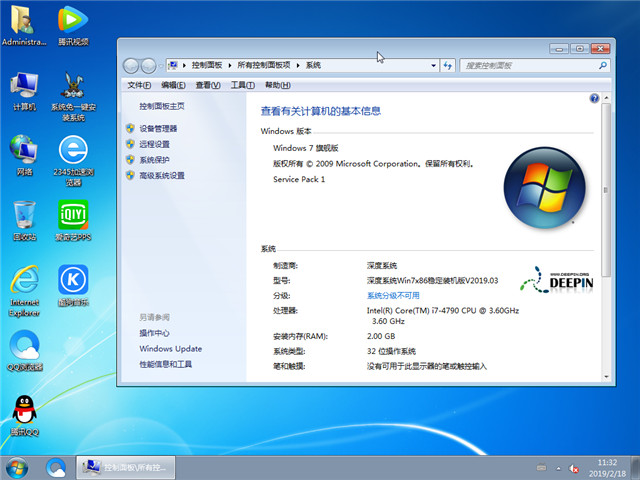Open Windows Update link

coord(171,349)
